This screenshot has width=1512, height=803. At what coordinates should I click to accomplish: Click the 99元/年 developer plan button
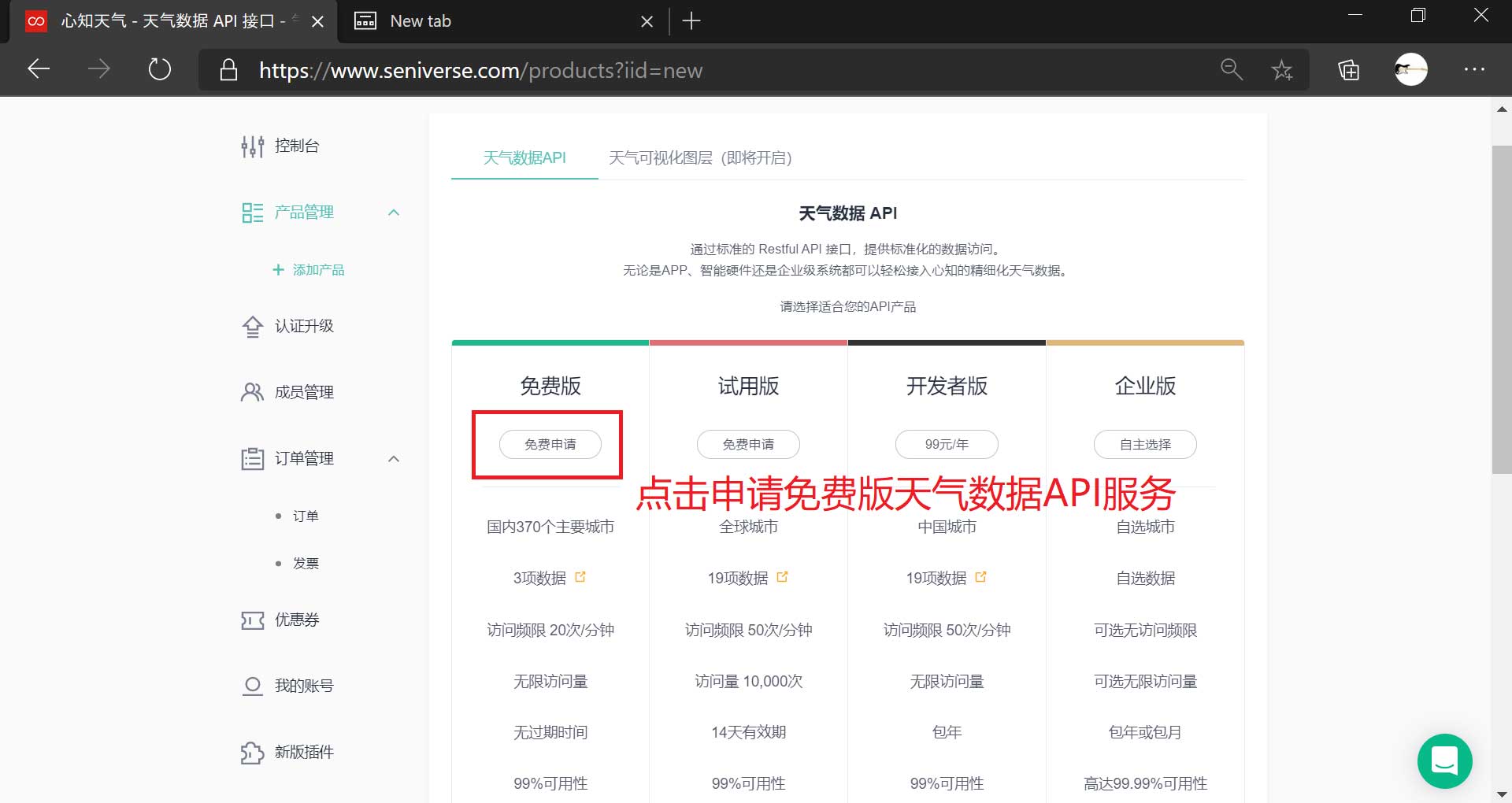(x=947, y=444)
